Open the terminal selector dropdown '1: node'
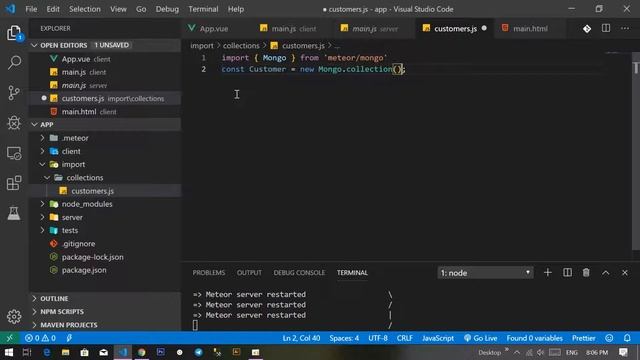640x360 pixels. 485,273
